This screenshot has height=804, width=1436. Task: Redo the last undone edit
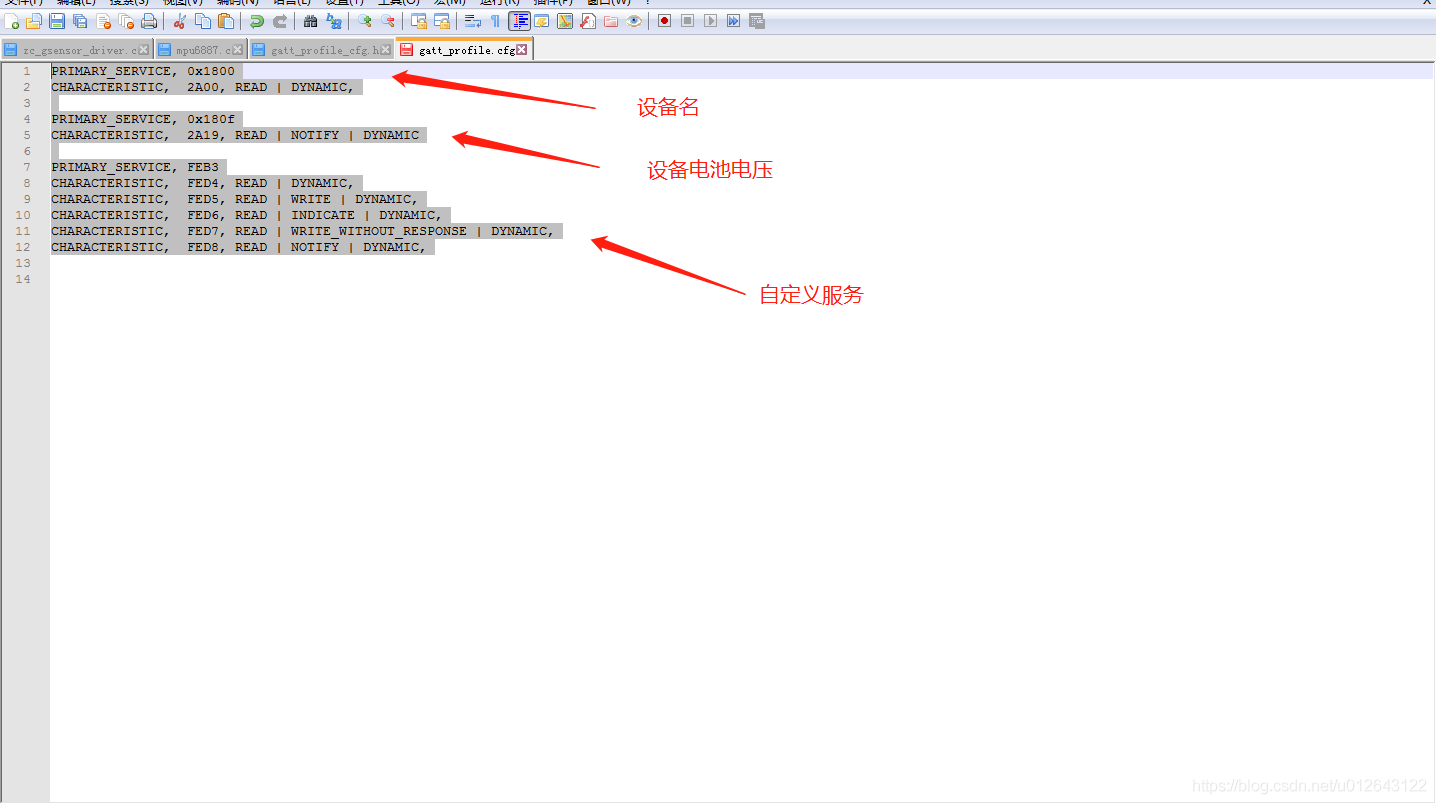pyautogui.click(x=280, y=21)
